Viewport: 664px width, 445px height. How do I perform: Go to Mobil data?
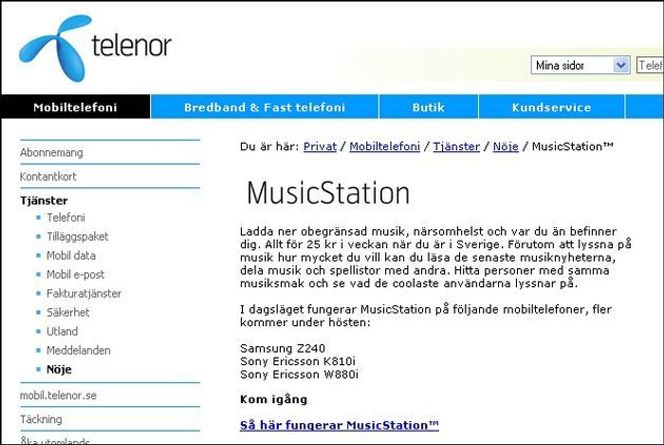pyautogui.click(x=71, y=256)
